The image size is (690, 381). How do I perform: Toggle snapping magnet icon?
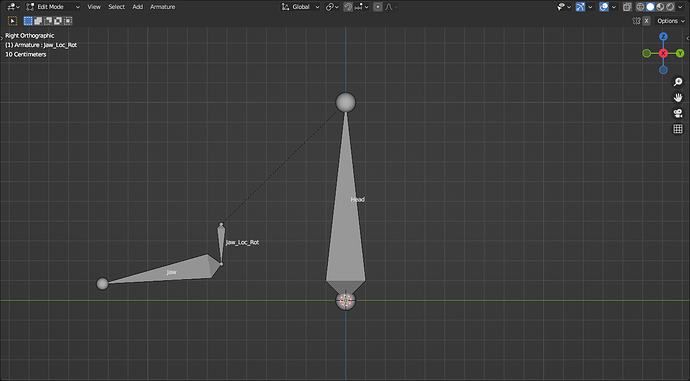(348, 7)
